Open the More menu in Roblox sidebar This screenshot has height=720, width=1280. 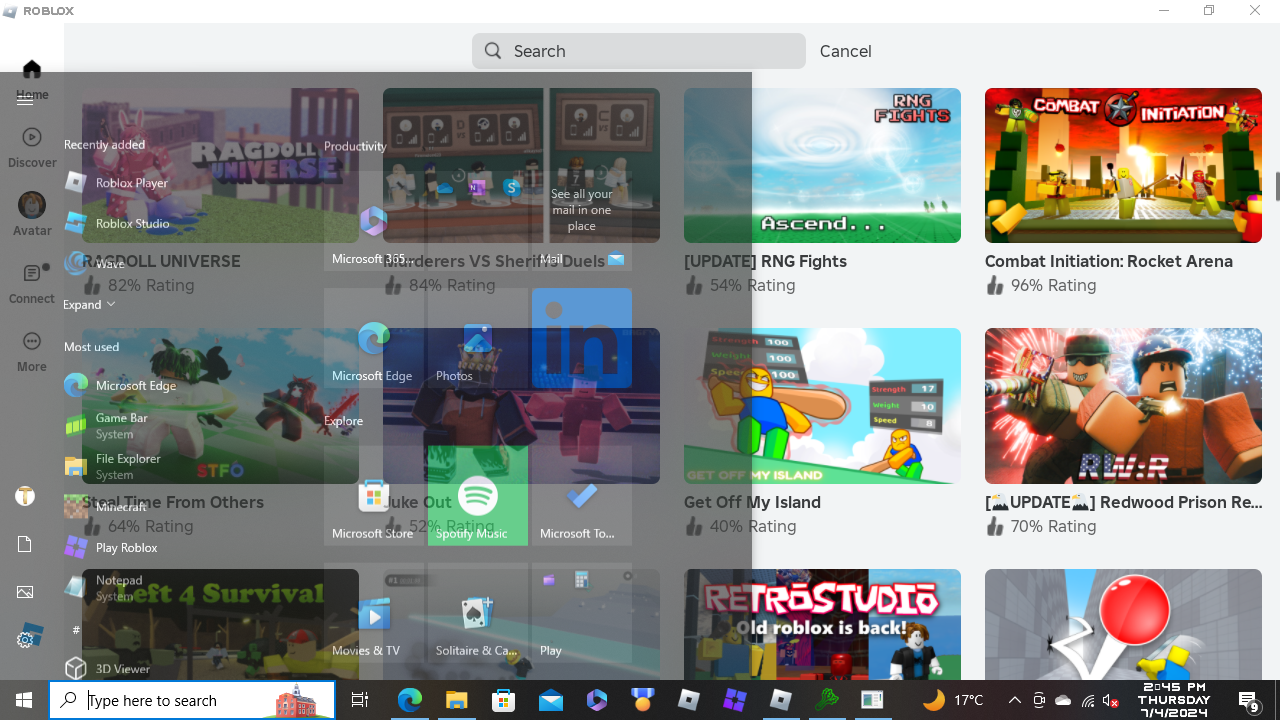point(32,351)
